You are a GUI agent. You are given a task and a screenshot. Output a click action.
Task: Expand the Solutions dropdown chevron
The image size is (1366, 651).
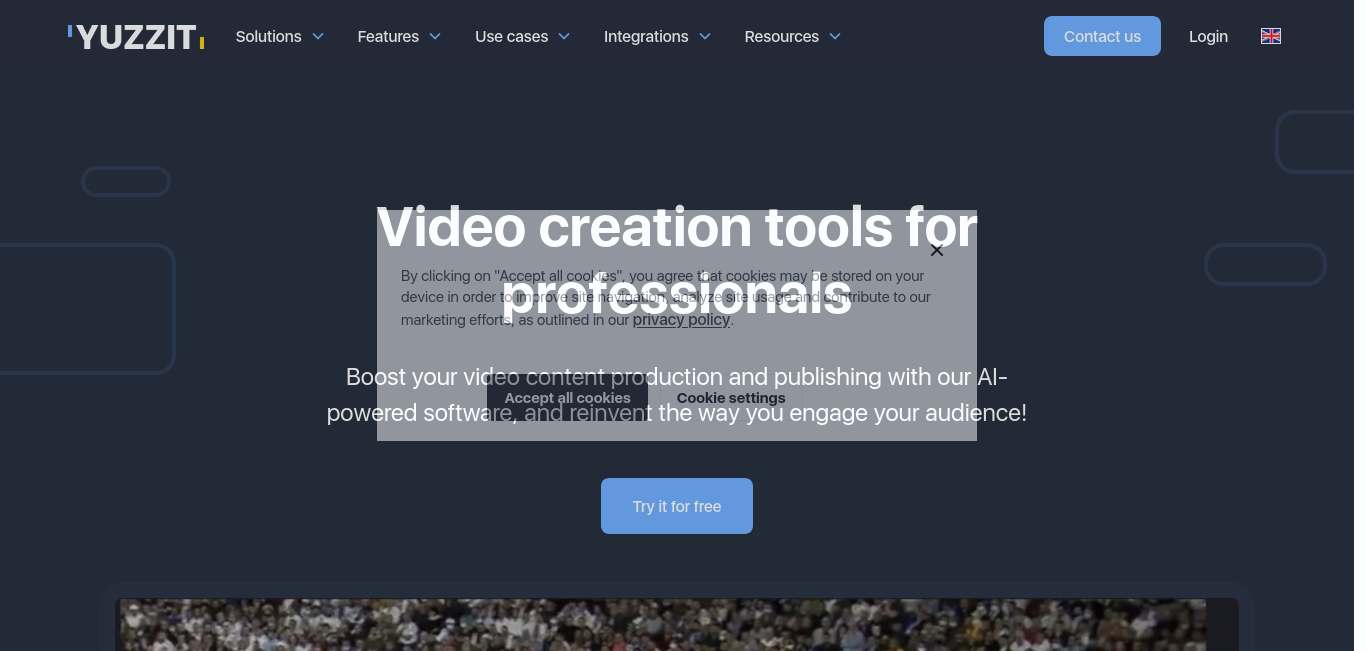coord(318,37)
